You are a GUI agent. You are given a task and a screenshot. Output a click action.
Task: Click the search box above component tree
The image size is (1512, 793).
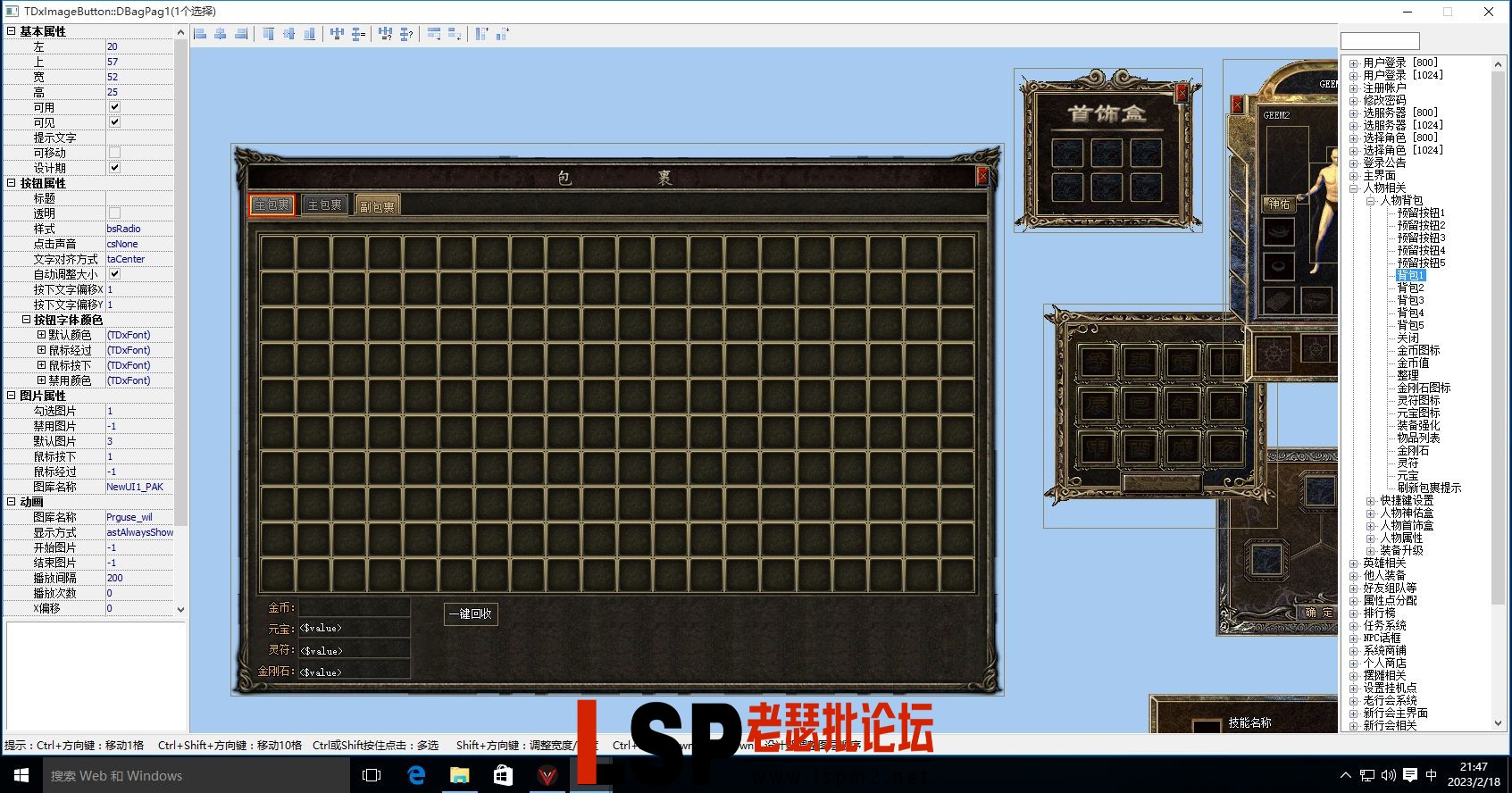[x=1380, y=42]
